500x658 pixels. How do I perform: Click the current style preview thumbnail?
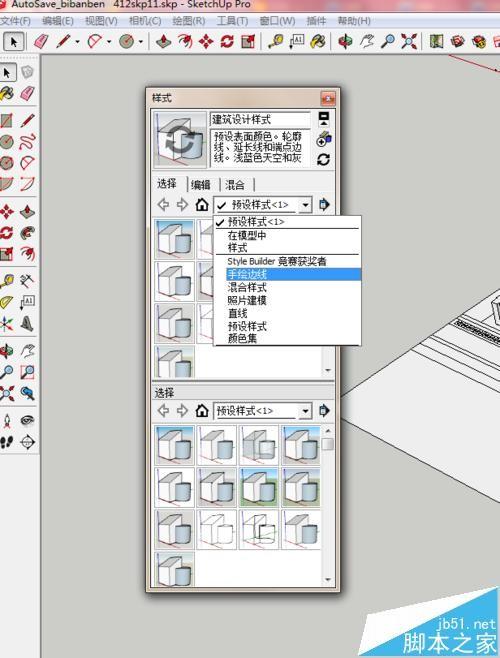click(180, 140)
